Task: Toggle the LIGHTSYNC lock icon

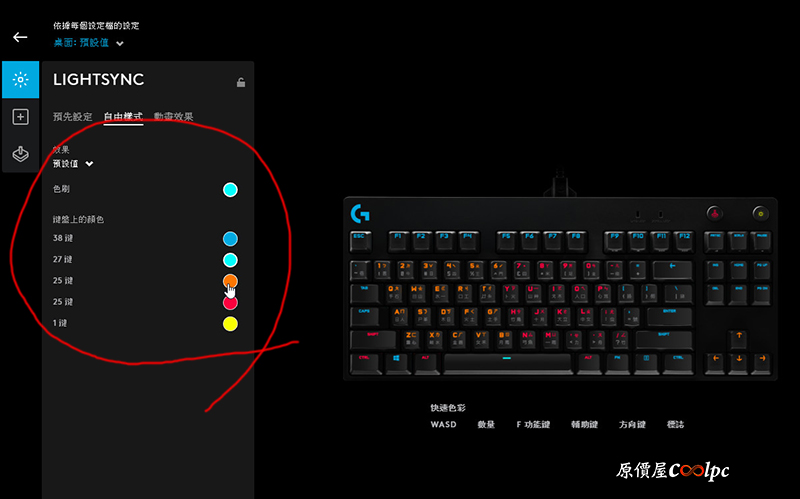Action: coord(241,82)
